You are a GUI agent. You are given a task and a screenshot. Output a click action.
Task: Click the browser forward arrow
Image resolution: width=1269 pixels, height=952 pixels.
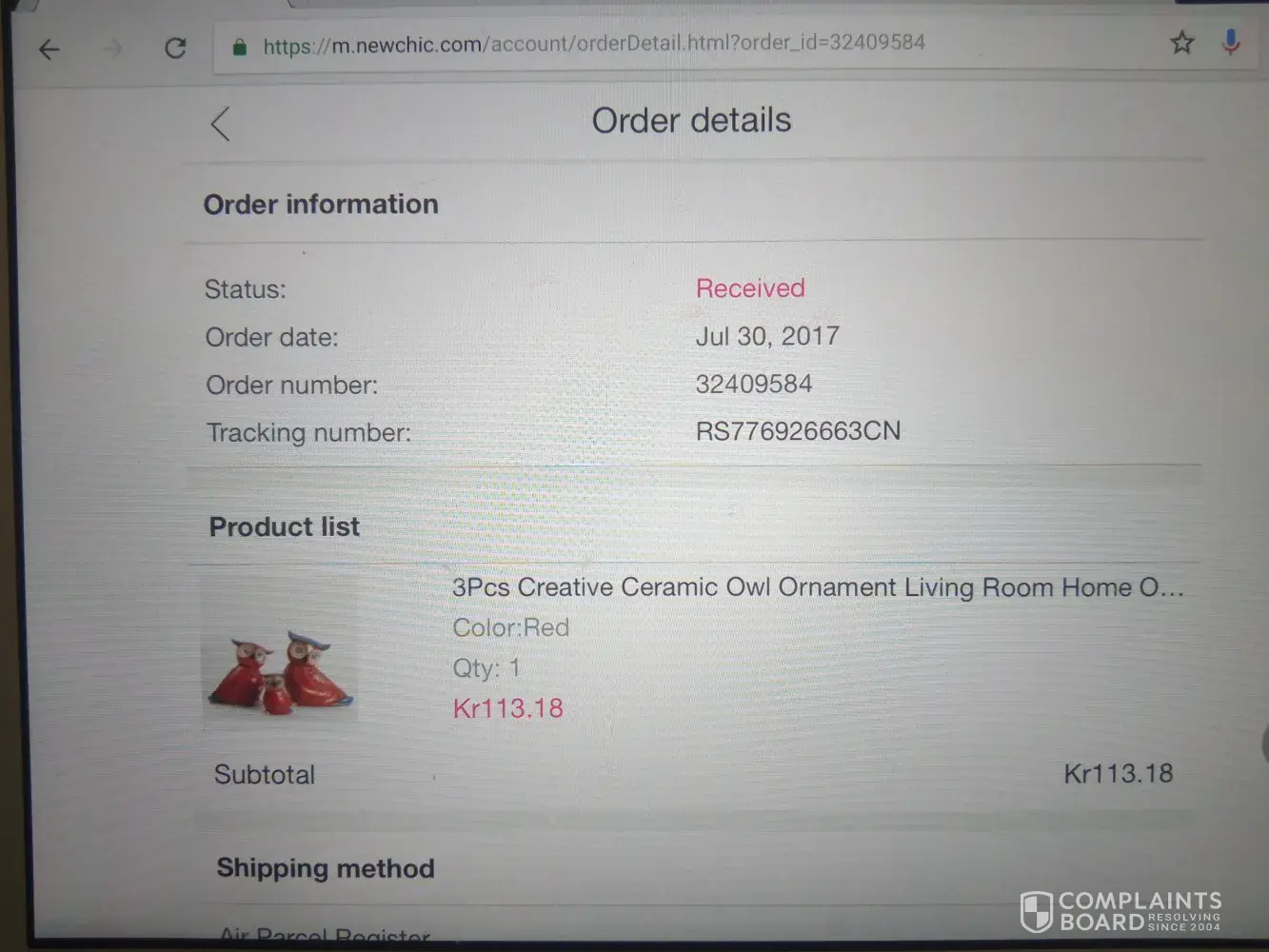pyautogui.click(x=113, y=49)
